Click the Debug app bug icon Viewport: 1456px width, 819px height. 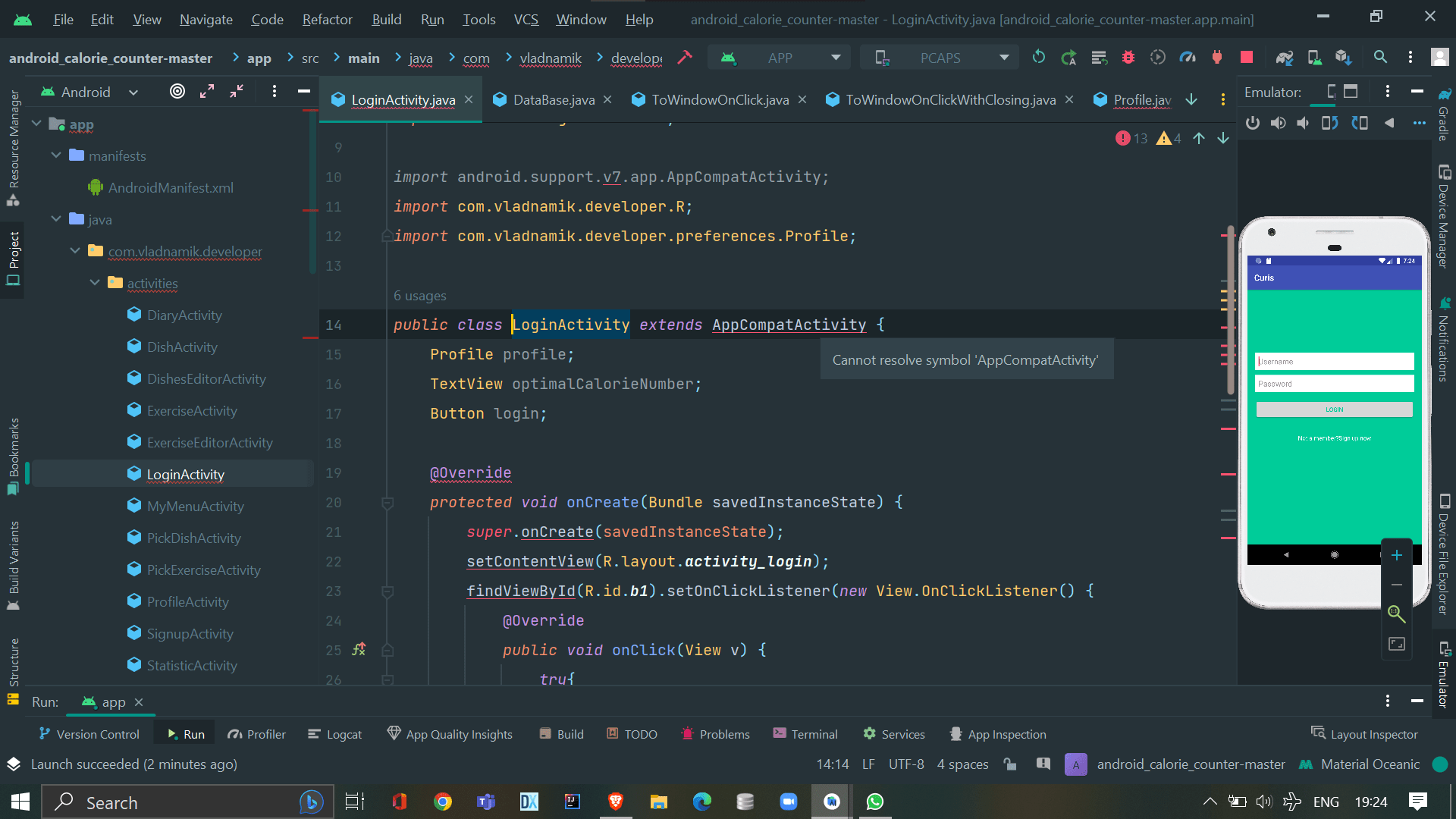[1128, 58]
